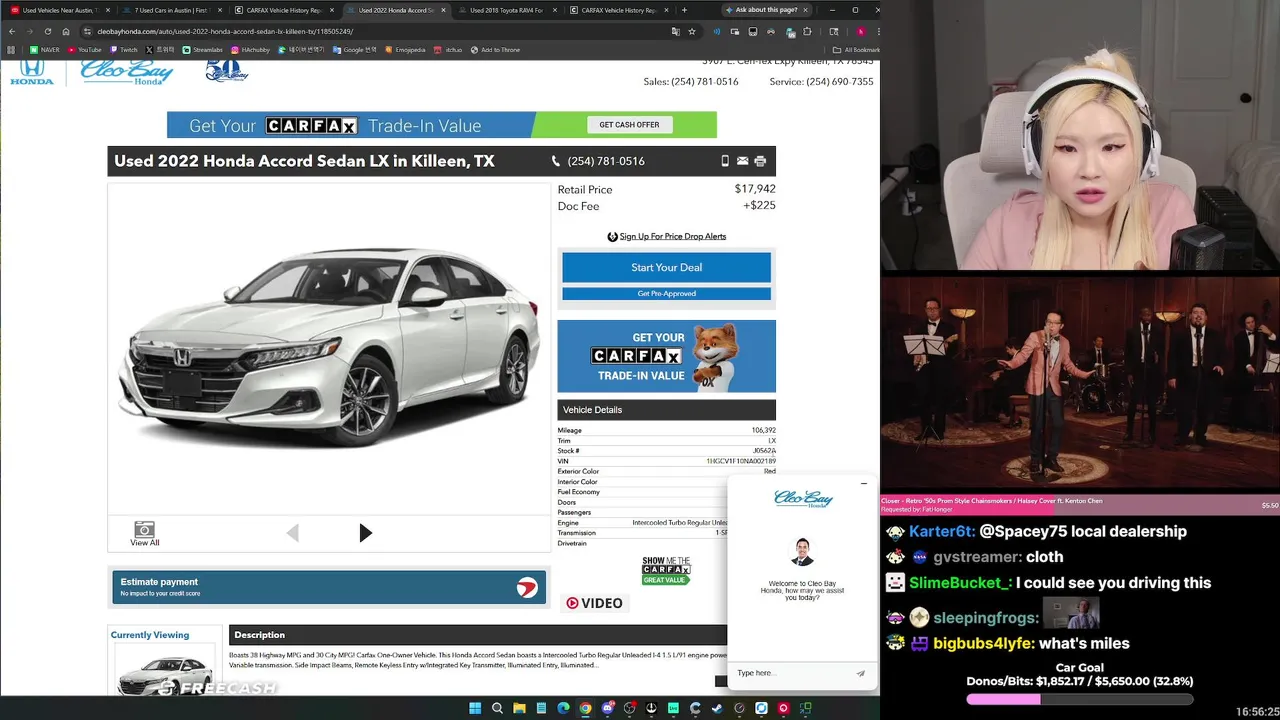Close the Used 2022 Honda Accord tab

click(443, 10)
